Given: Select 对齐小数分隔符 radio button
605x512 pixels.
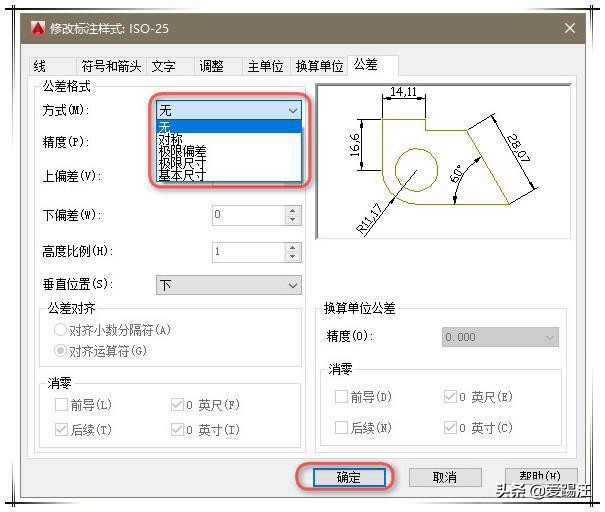Looking at the screenshot, I should tap(60, 330).
